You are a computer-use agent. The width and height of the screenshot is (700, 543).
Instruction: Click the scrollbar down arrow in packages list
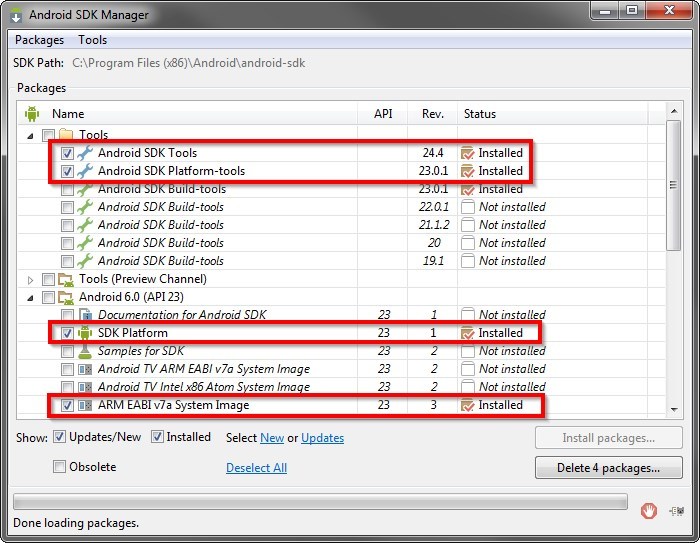674,409
